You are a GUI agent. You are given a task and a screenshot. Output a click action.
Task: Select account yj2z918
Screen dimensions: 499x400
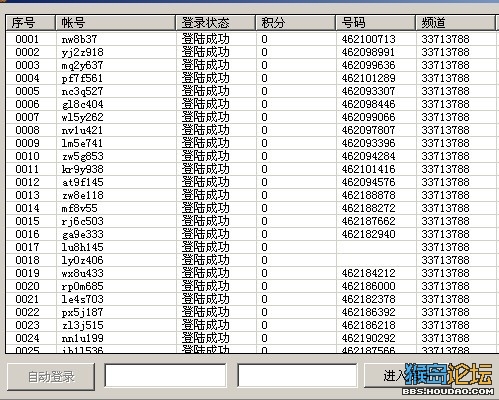pos(82,52)
